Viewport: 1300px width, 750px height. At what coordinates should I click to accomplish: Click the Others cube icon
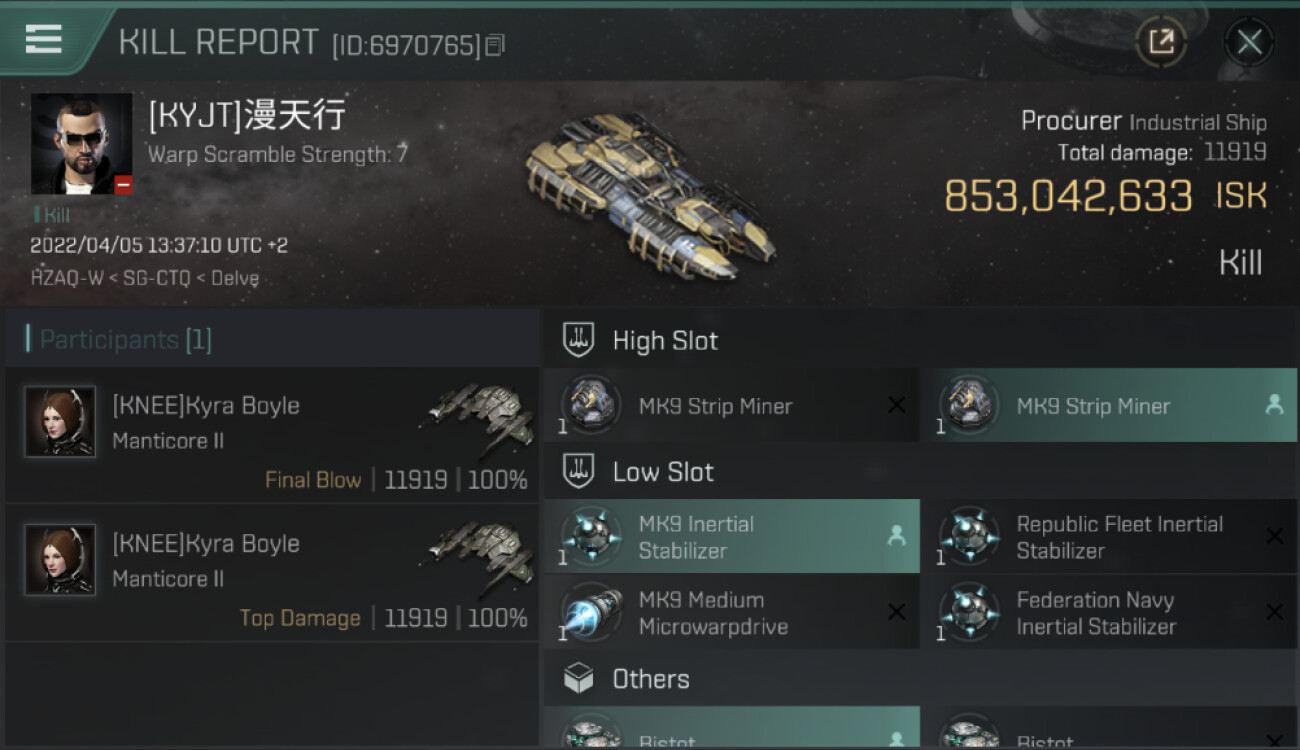(579, 679)
